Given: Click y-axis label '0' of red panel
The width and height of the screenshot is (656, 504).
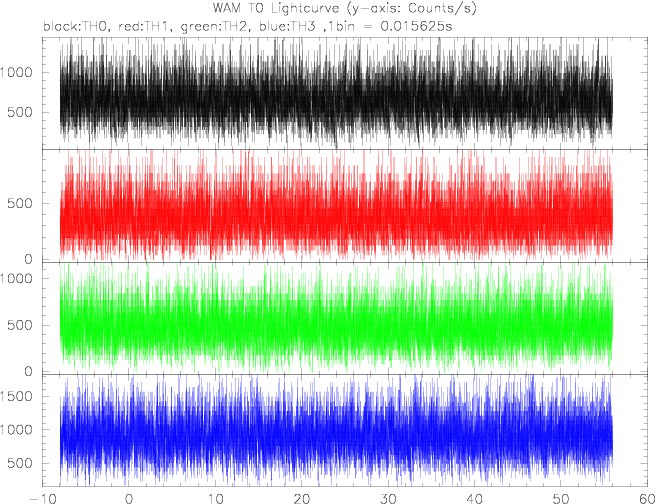Looking at the screenshot, I should point(28,259).
